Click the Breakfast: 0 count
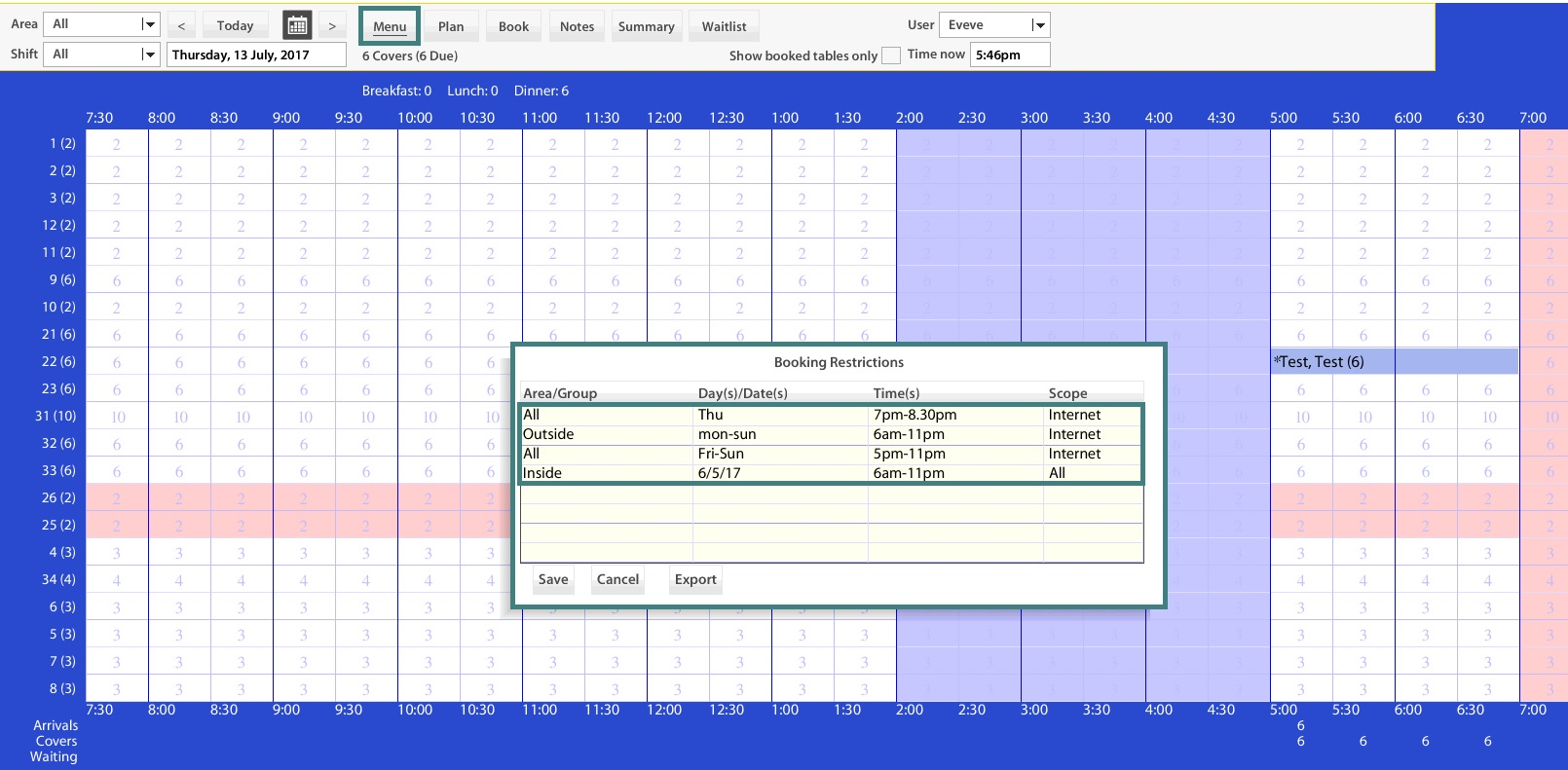1568x770 pixels. tap(396, 91)
